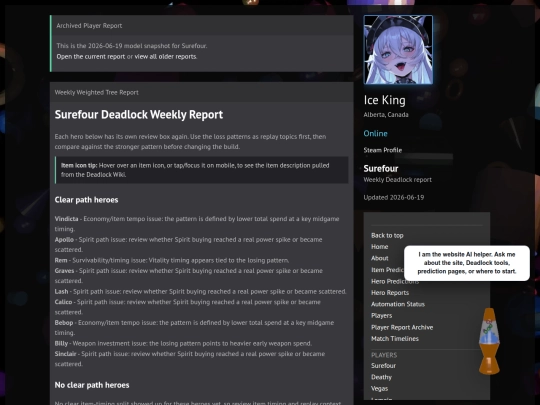
Task: Select player Surefour in players list
Action: [383, 366]
